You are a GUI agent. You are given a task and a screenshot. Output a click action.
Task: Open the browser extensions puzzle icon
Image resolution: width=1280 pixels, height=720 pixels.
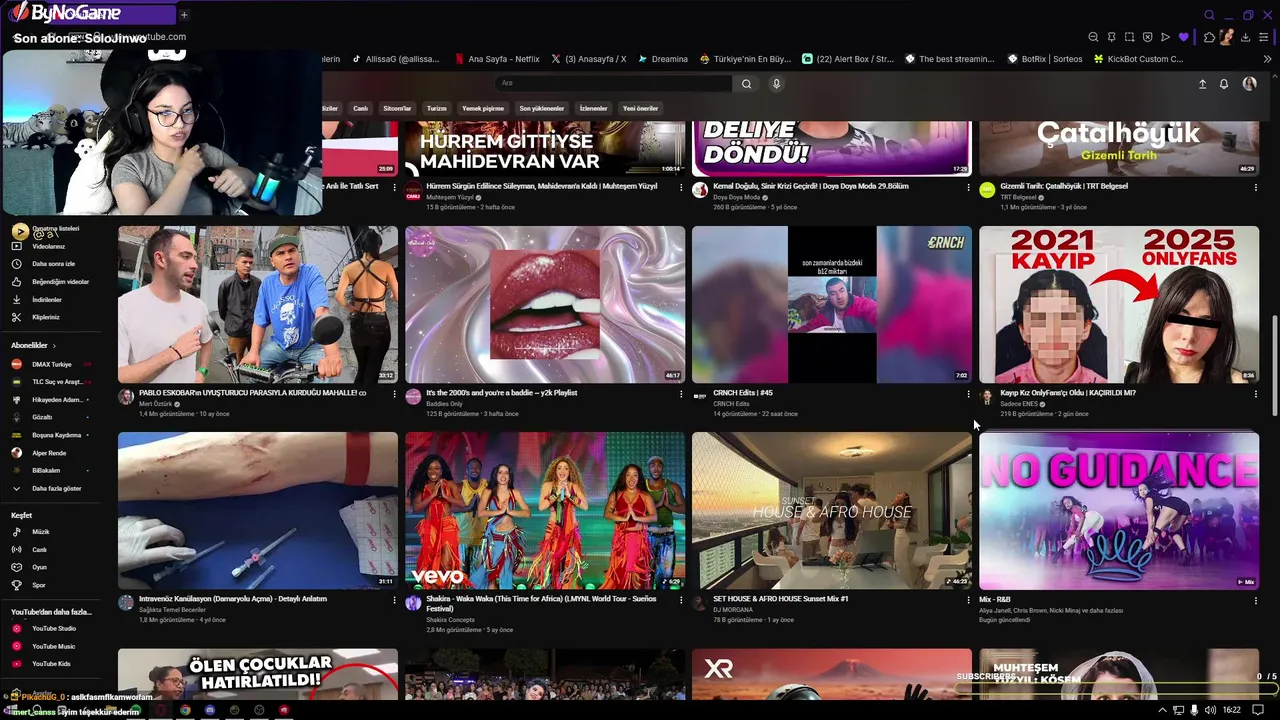pyautogui.click(x=1209, y=37)
